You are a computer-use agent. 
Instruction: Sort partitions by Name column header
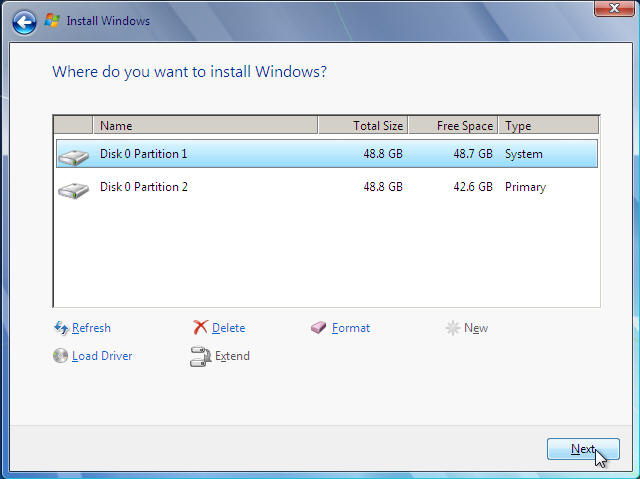pyautogui.click(x=205, y=126)
